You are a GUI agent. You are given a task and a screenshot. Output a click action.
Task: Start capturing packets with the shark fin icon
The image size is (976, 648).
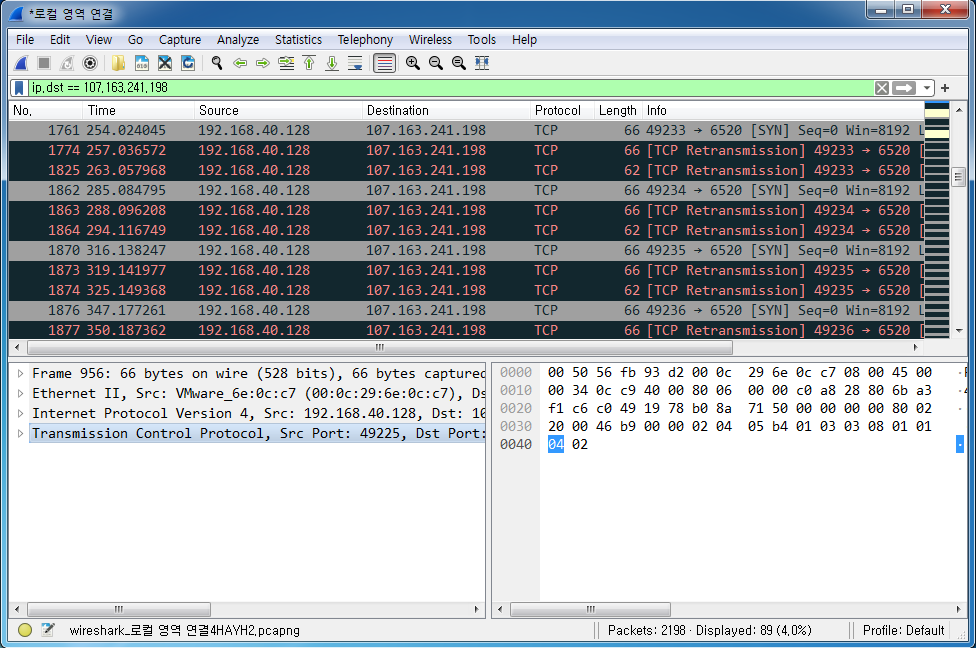[21, 63]
